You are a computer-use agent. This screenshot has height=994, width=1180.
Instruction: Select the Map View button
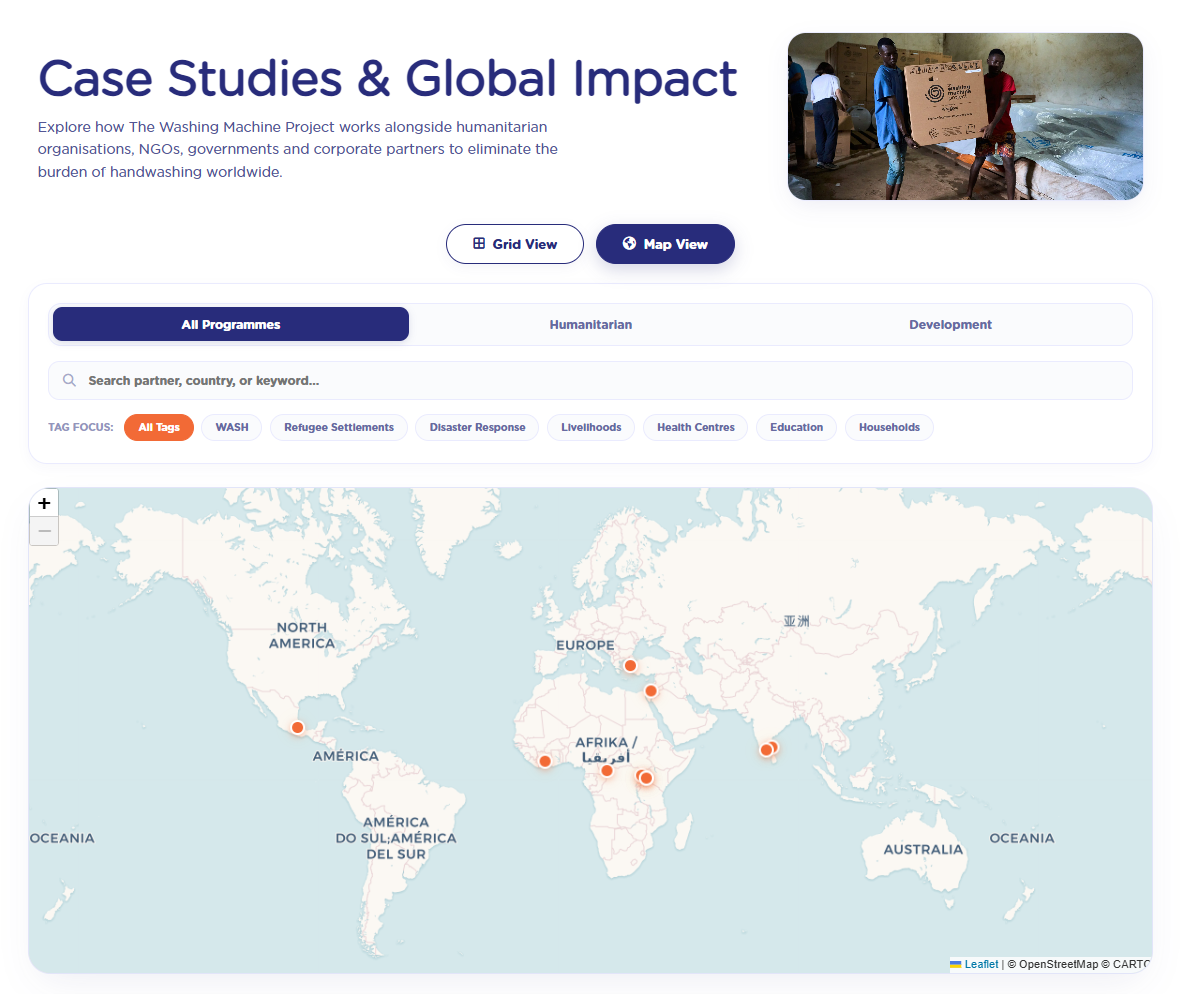tap(665, 244)
